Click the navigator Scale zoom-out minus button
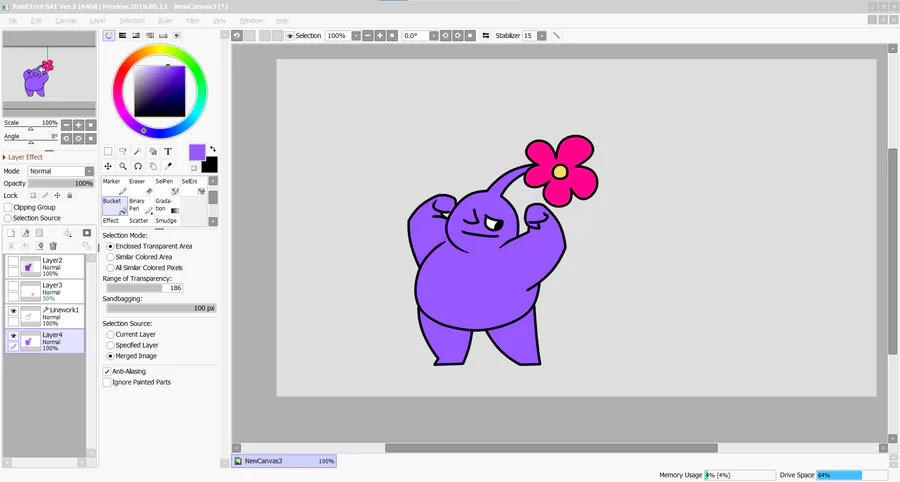 tap(67, 125)
